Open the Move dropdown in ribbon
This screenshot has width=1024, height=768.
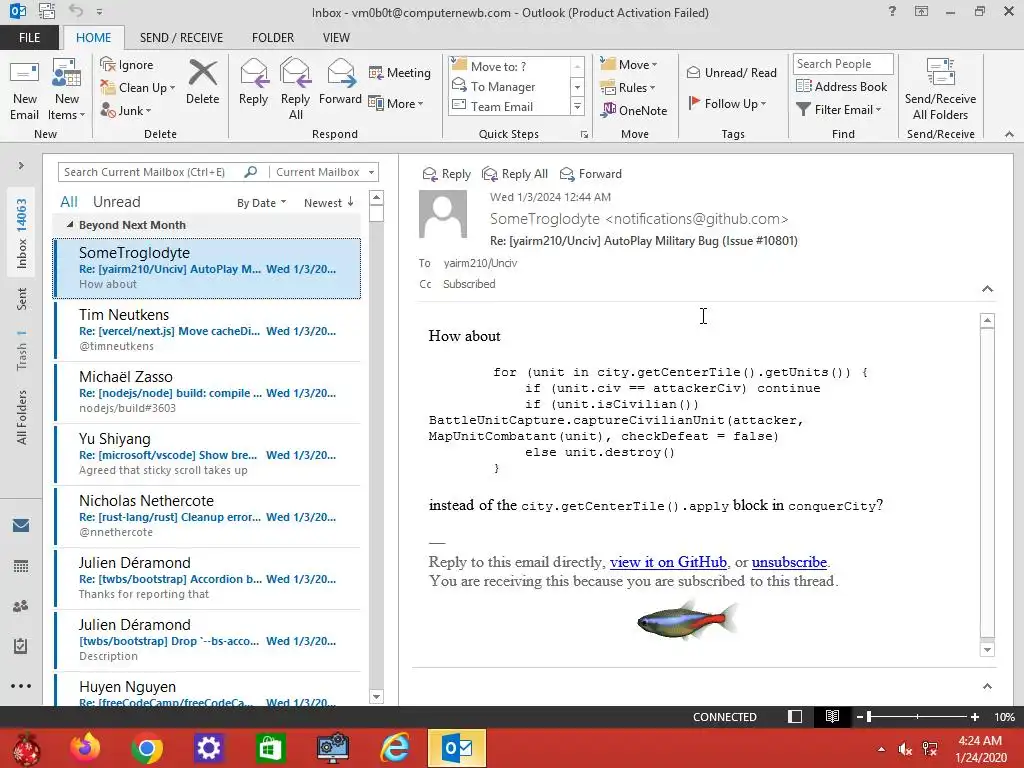629,64
